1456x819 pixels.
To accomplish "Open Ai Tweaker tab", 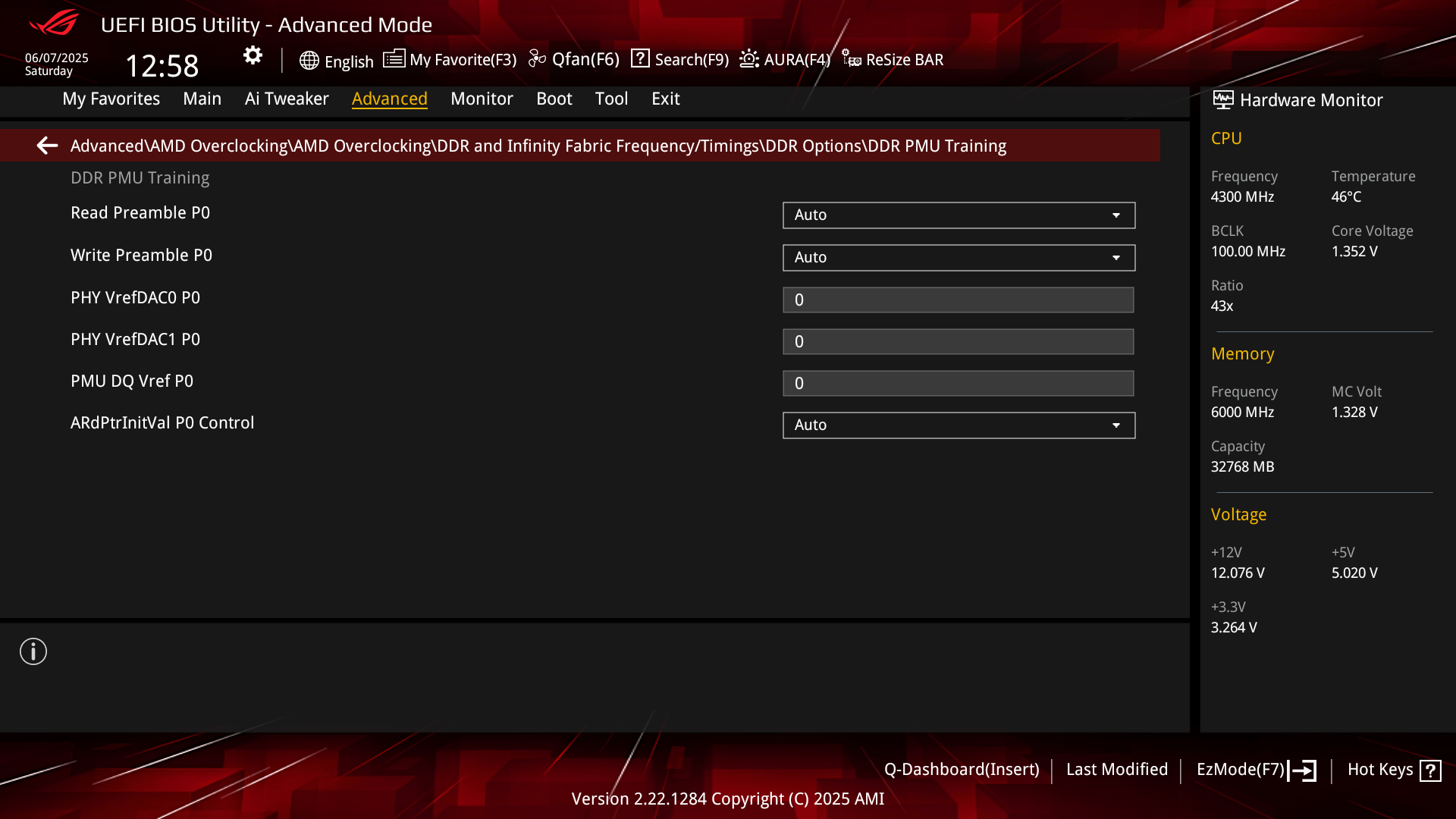I will pyautogui.click(x=287, y=99).
